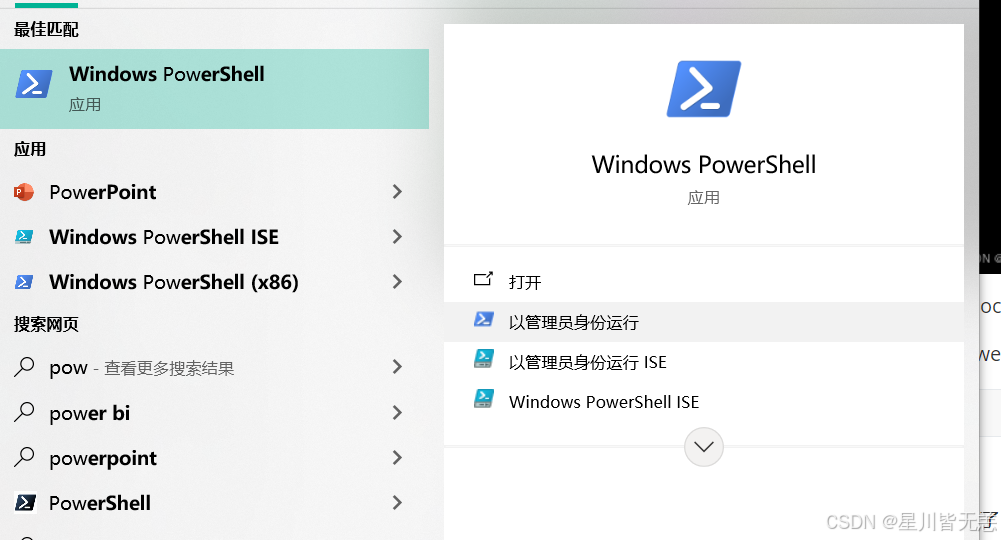Choose 打开 to open PowerShell

(x=704, y=282)
